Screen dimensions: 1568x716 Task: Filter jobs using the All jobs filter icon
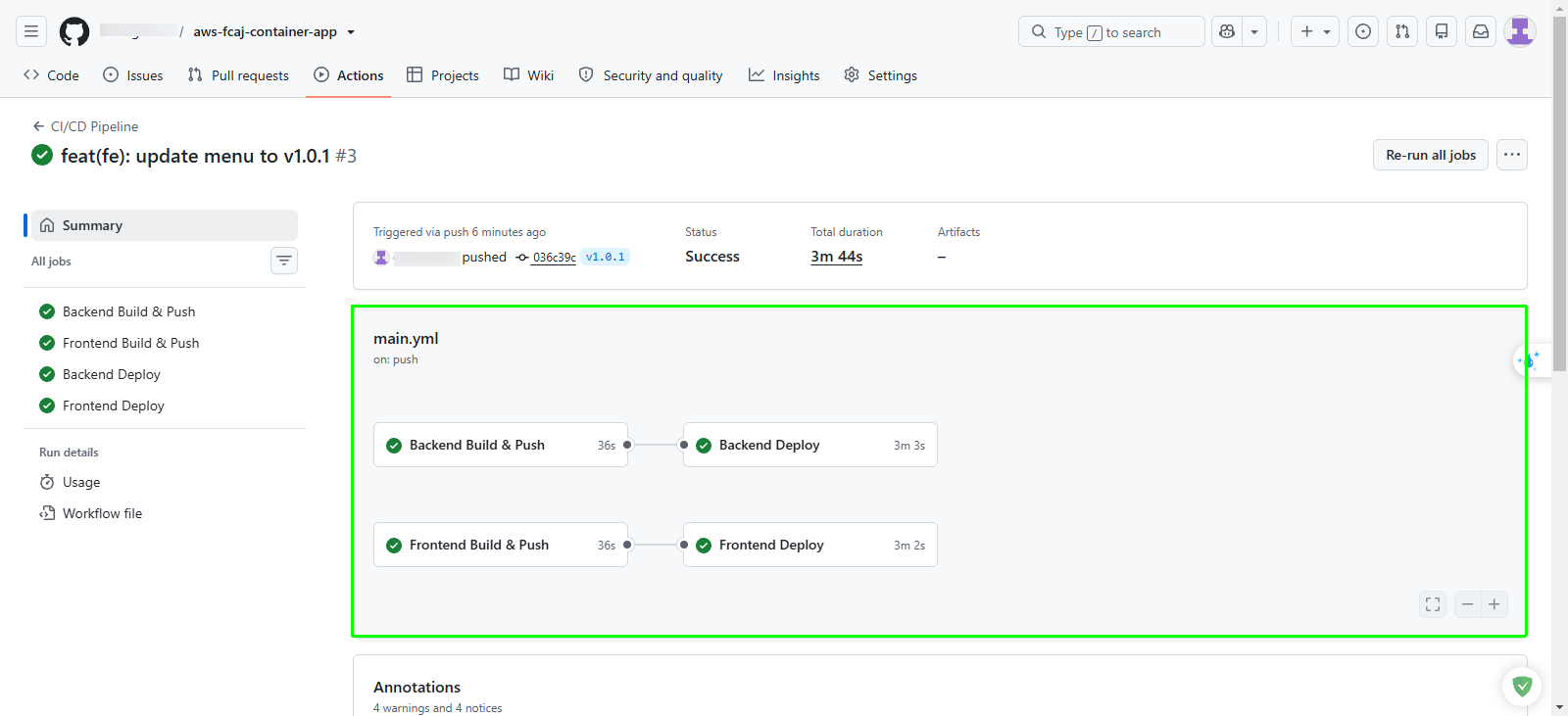(284, 261)
